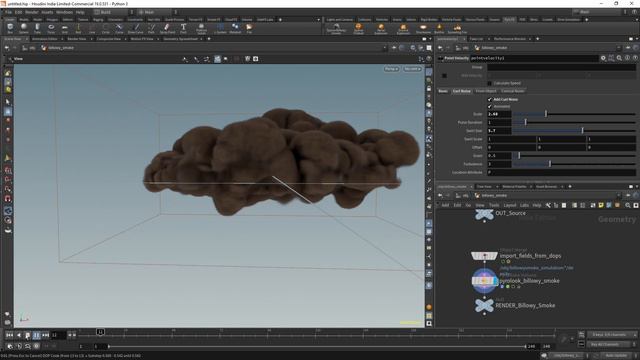Open the File menu
640x360 pixels.
(x=9, y=12)
